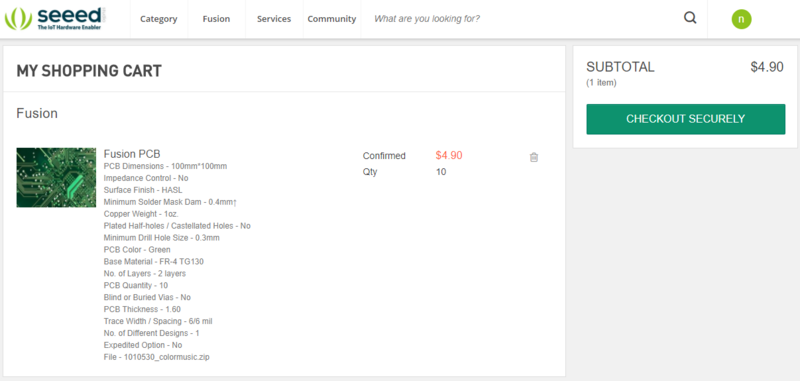Open the Fusion PCB product thumbnail

click(x=56, y=177)
